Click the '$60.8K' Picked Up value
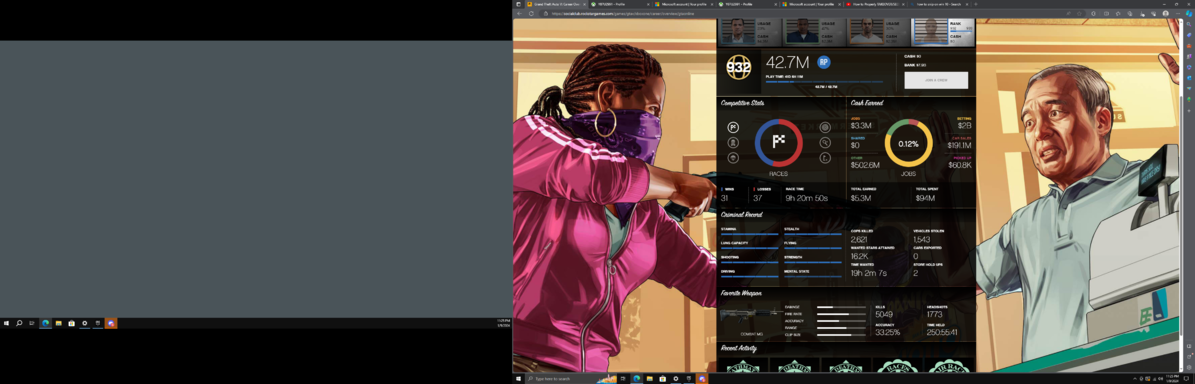Viewport: 1195px width, 384px height. pos(960,165)
